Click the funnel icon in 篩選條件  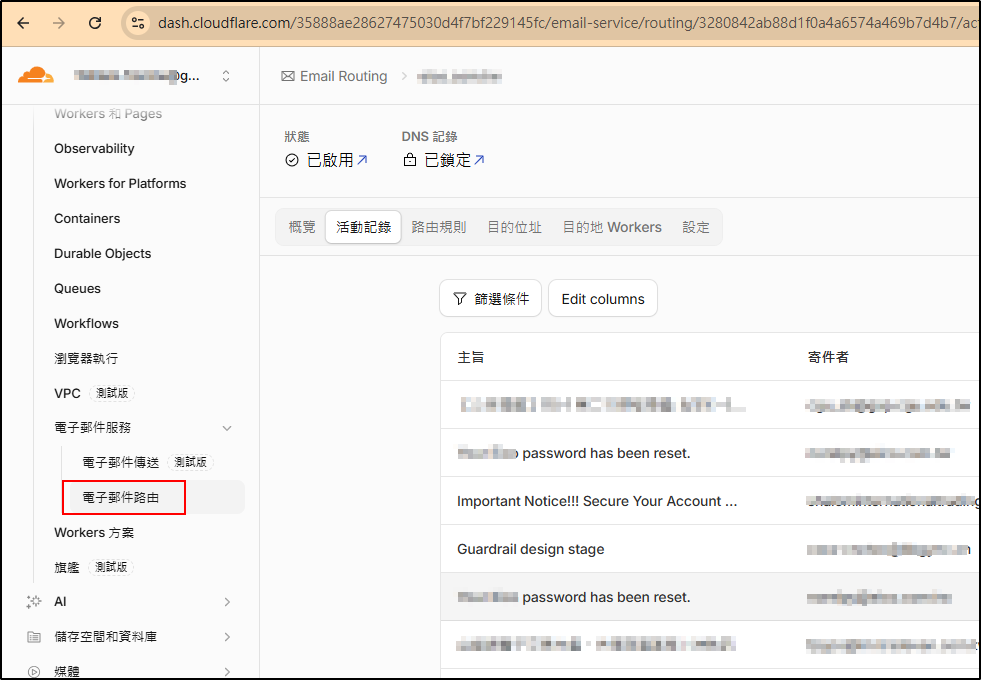tap(460, 298)
